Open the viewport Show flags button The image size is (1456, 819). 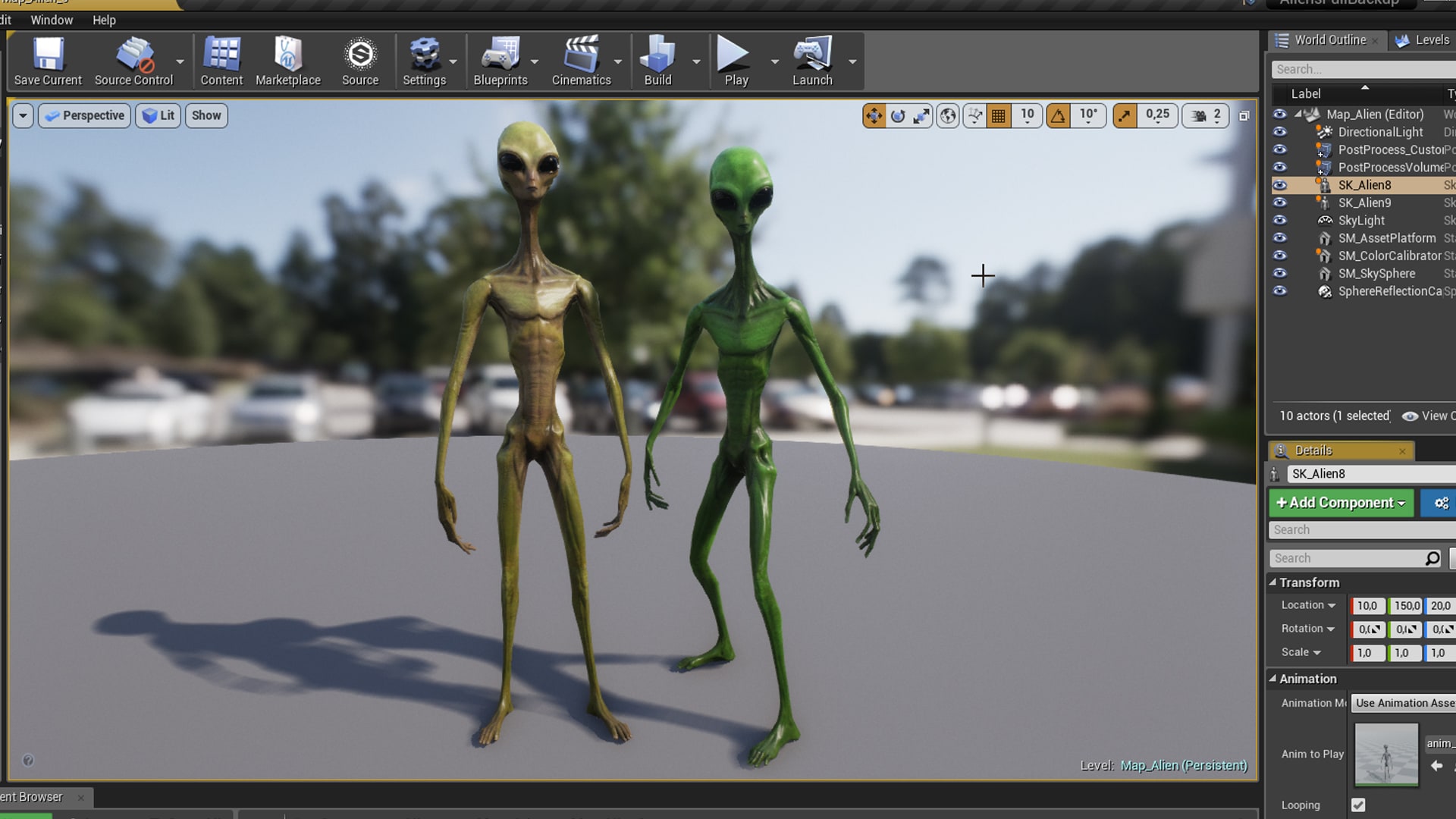pos(206,115)
